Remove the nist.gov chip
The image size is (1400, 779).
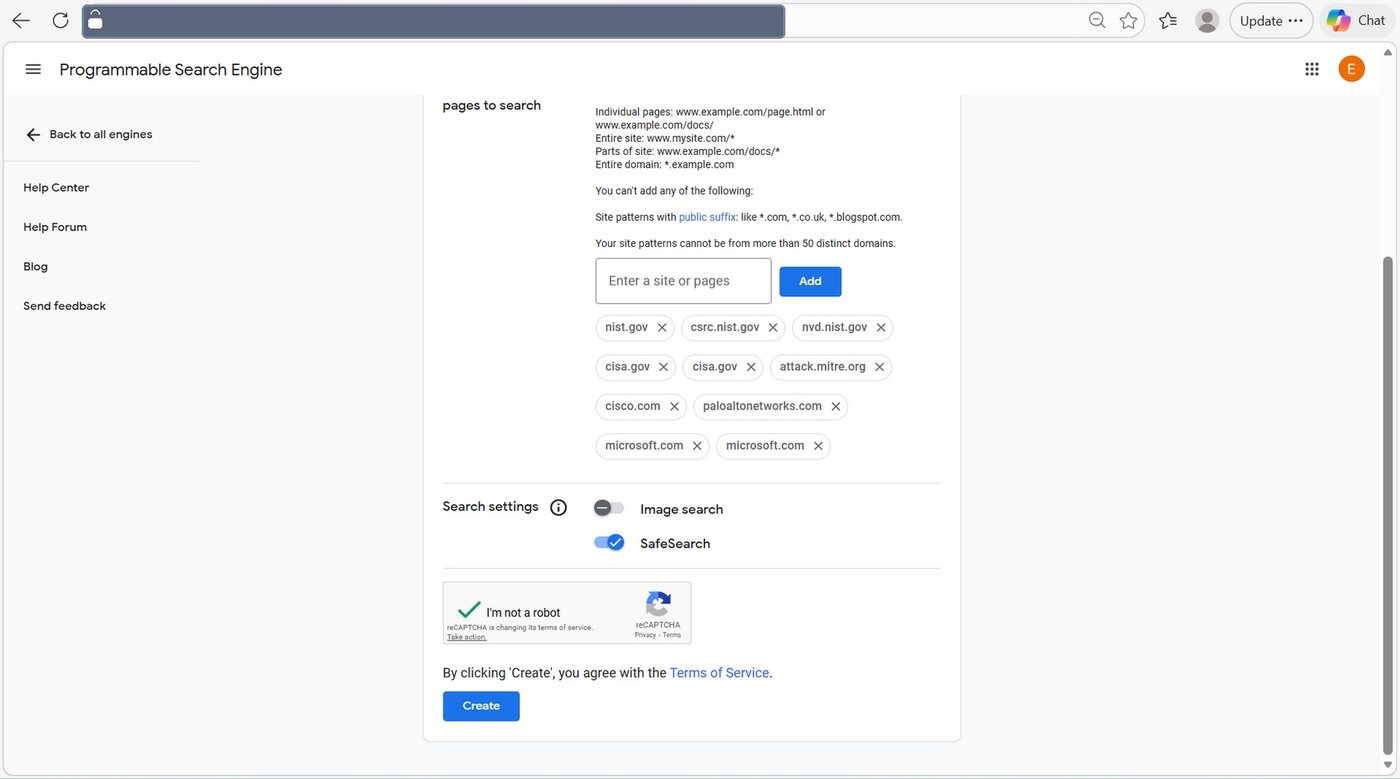662,327
